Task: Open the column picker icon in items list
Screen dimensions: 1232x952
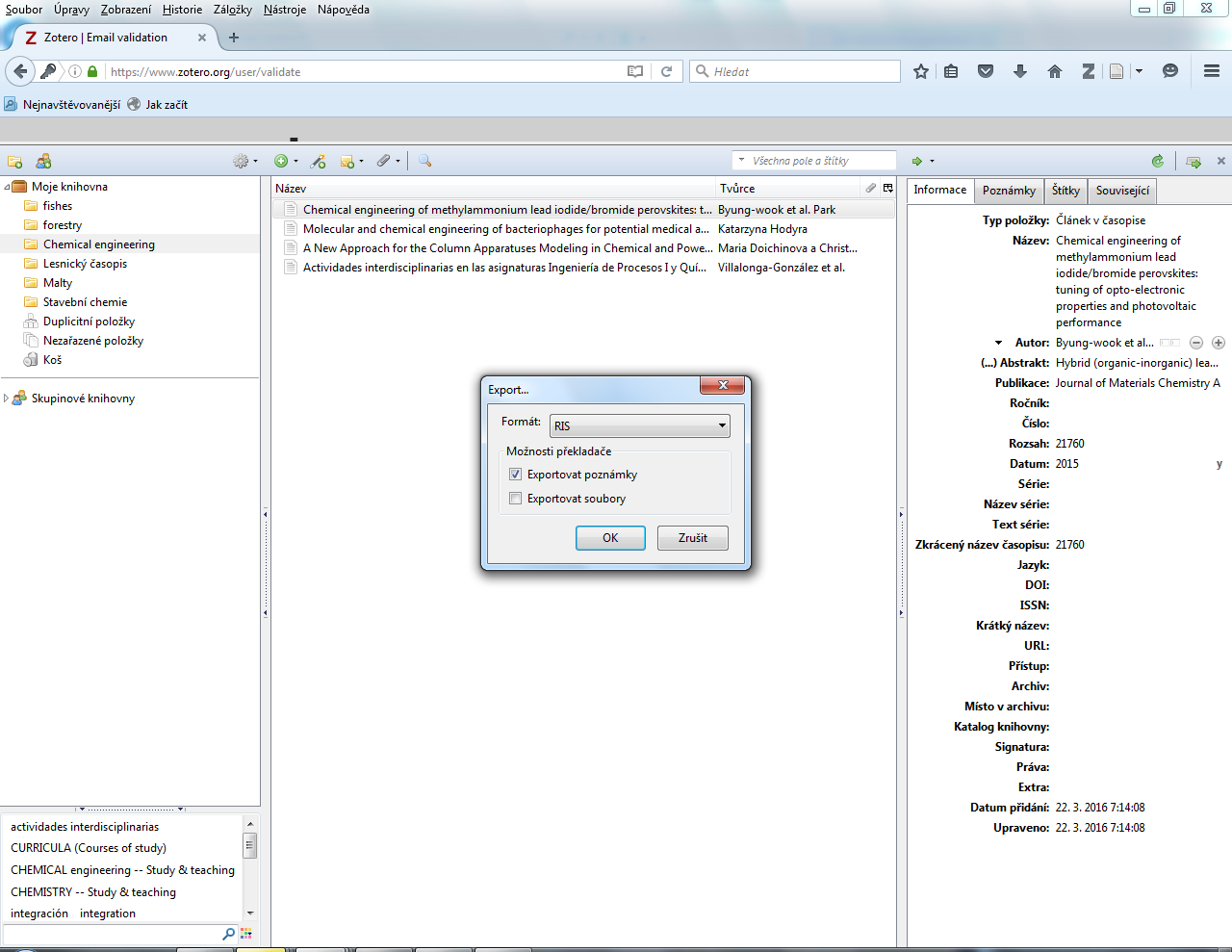Action: 888,188
